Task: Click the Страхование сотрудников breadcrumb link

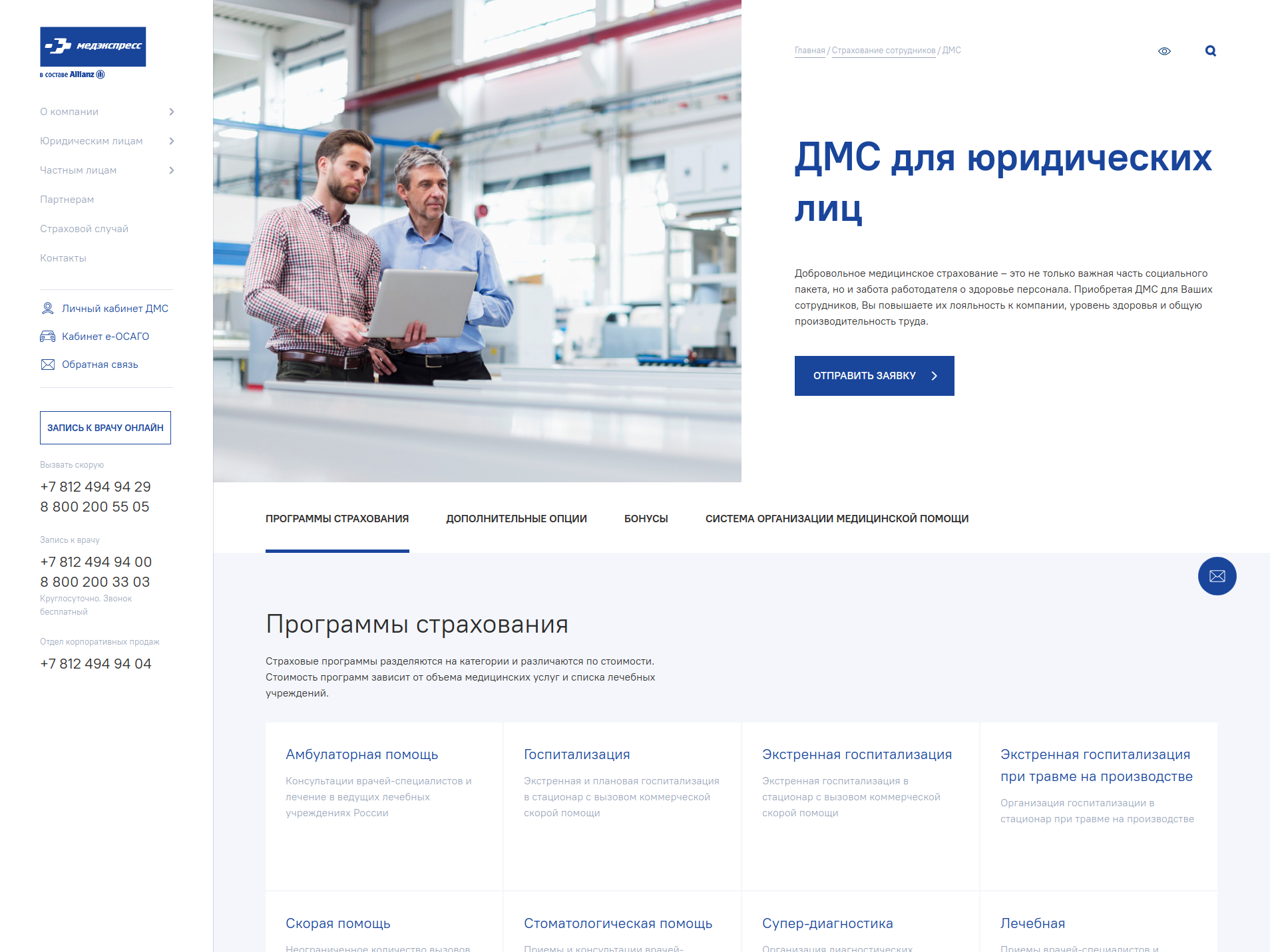Action: (x=883, y=51)
